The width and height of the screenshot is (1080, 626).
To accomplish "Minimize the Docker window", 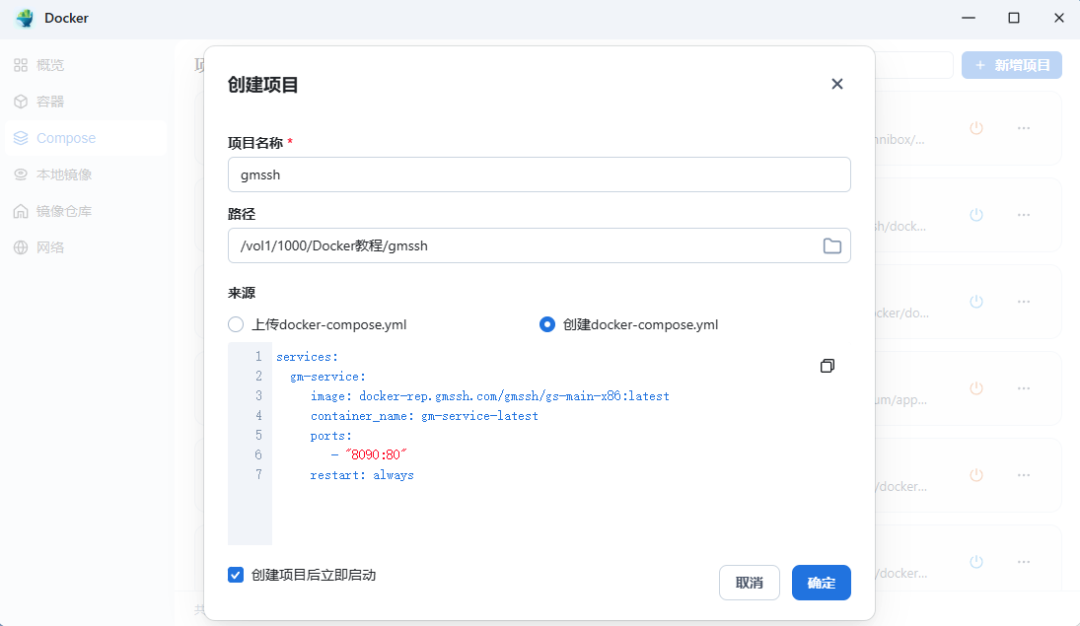I will click(x=968, y=18).
